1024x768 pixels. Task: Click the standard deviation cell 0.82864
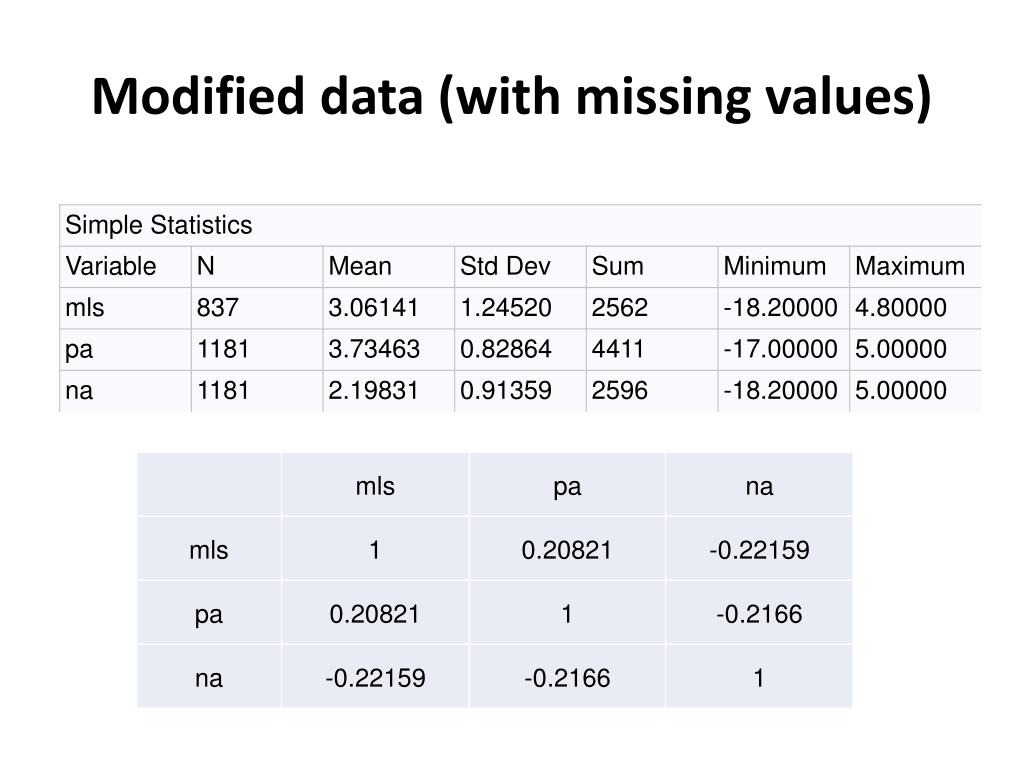(506, 349)
